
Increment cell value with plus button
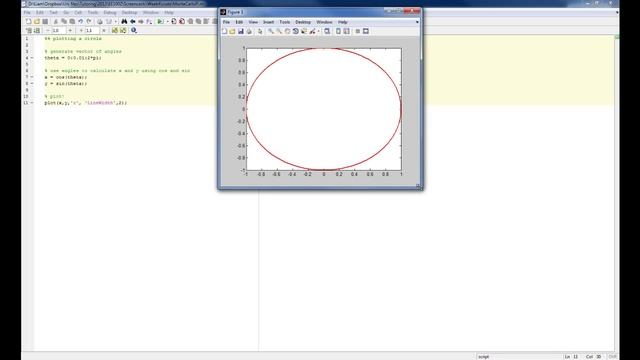(70, 30)
